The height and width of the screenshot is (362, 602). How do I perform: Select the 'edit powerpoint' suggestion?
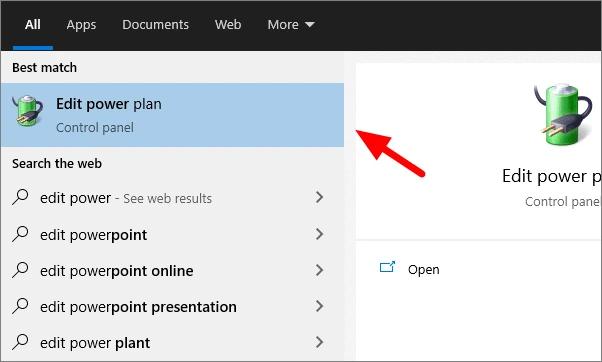[172, 235]
